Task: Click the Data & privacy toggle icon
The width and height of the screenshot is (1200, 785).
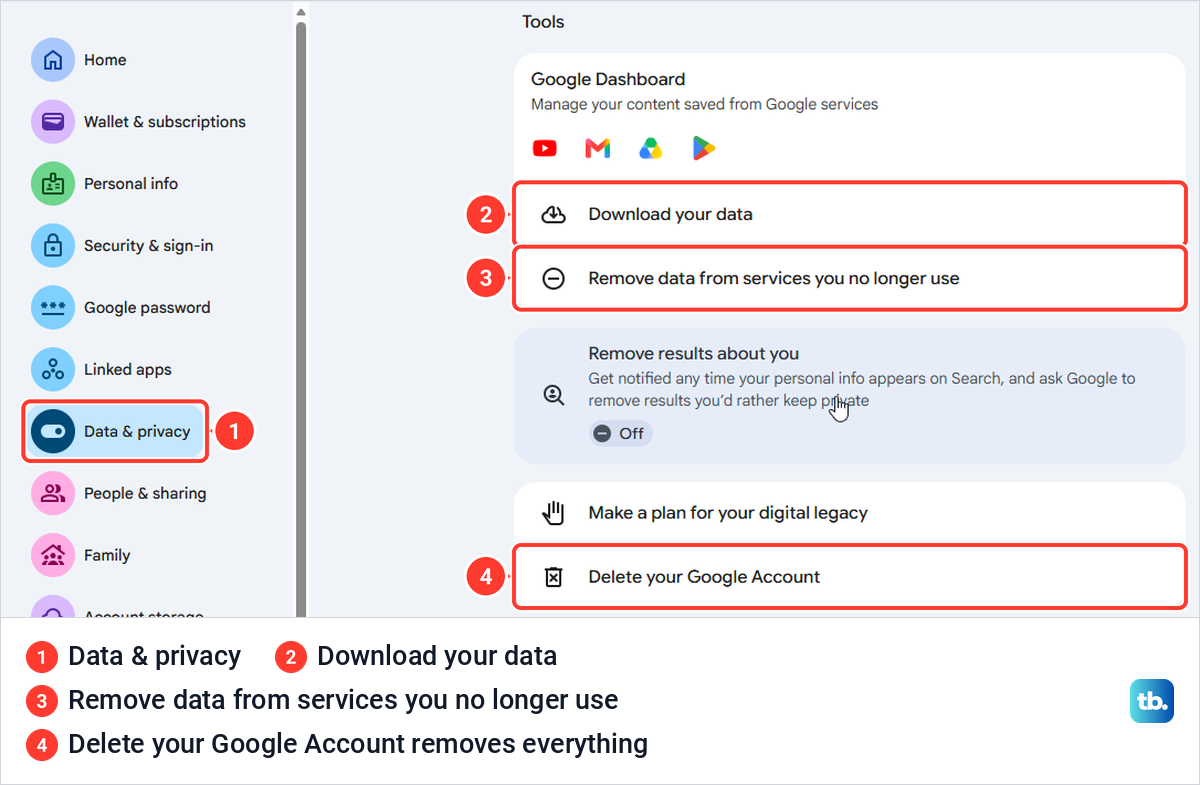Action: (53, 432)
